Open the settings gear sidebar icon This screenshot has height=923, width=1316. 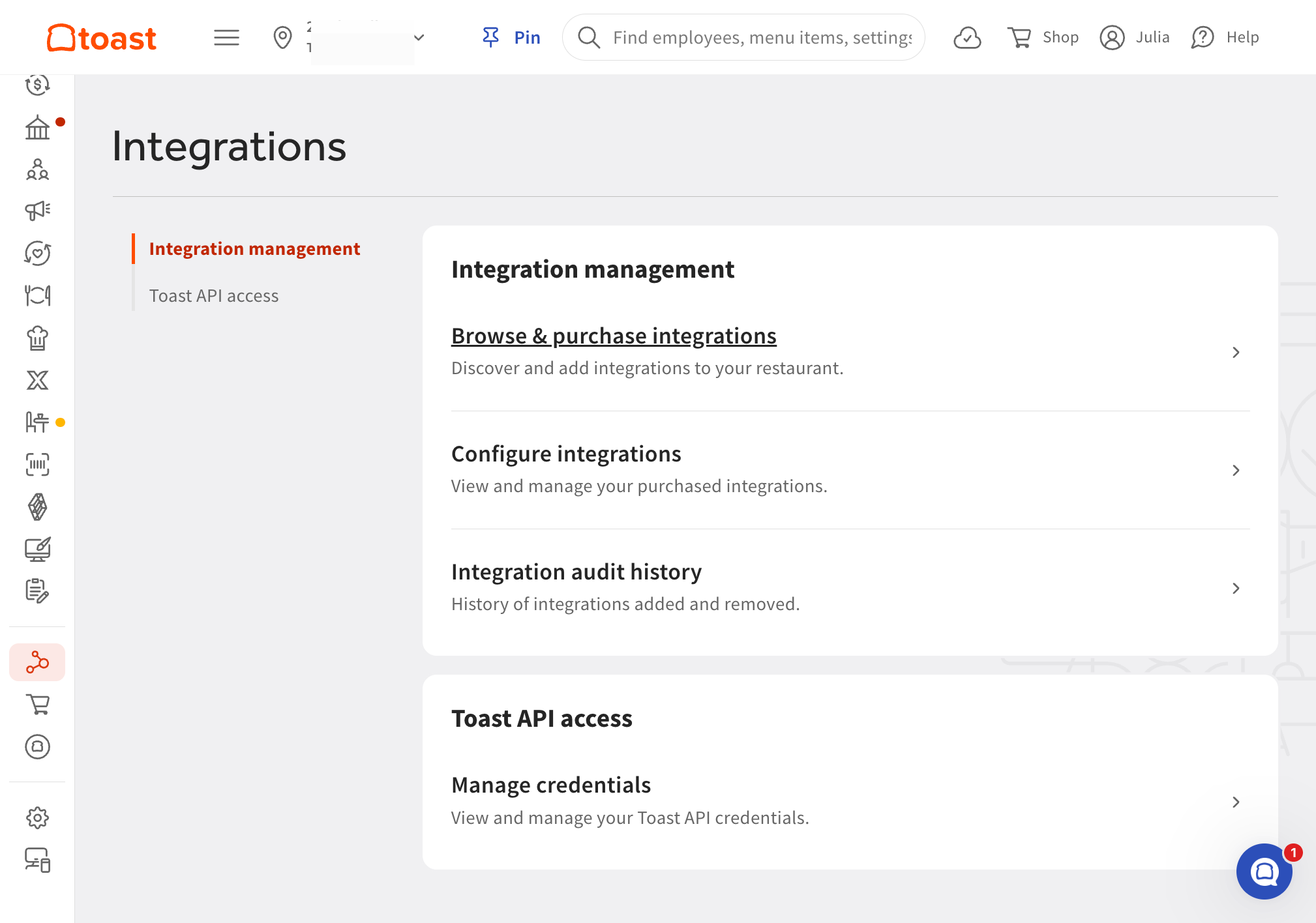click(x=37, y=817)
